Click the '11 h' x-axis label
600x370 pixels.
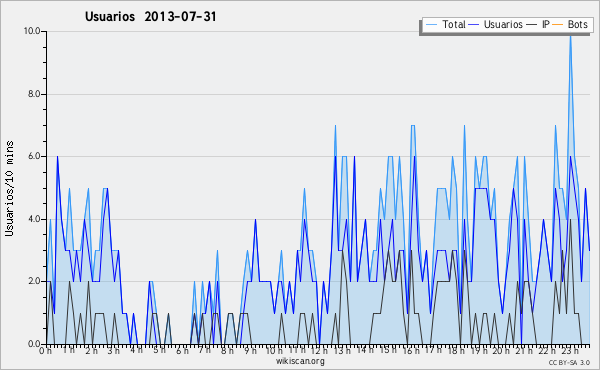[297, 350]
